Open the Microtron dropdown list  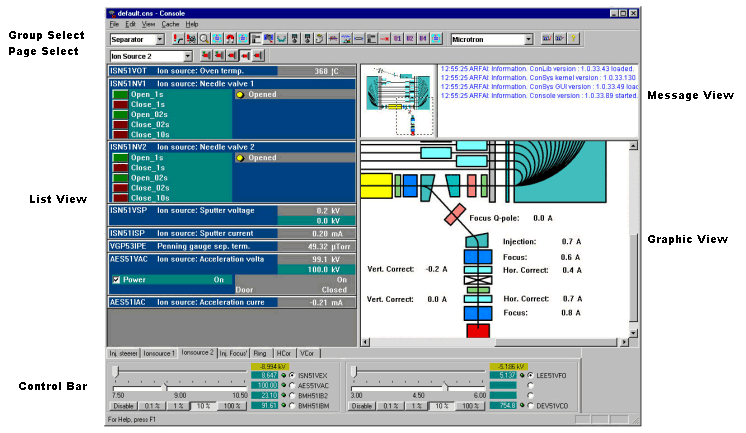click(527, 39)
